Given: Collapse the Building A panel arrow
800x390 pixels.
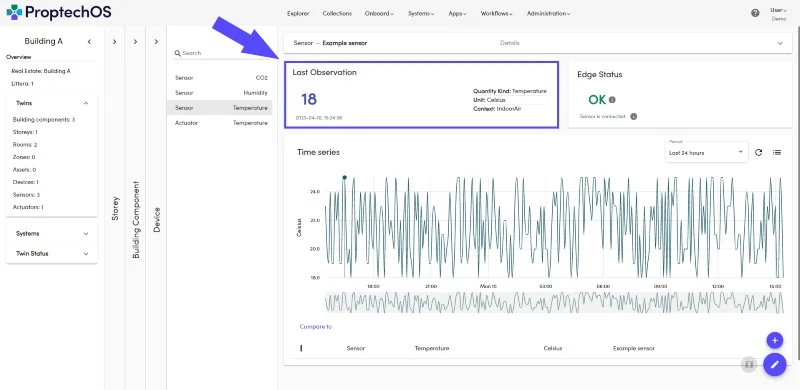Looking at the screenshot, I should (x=89, y=41).
